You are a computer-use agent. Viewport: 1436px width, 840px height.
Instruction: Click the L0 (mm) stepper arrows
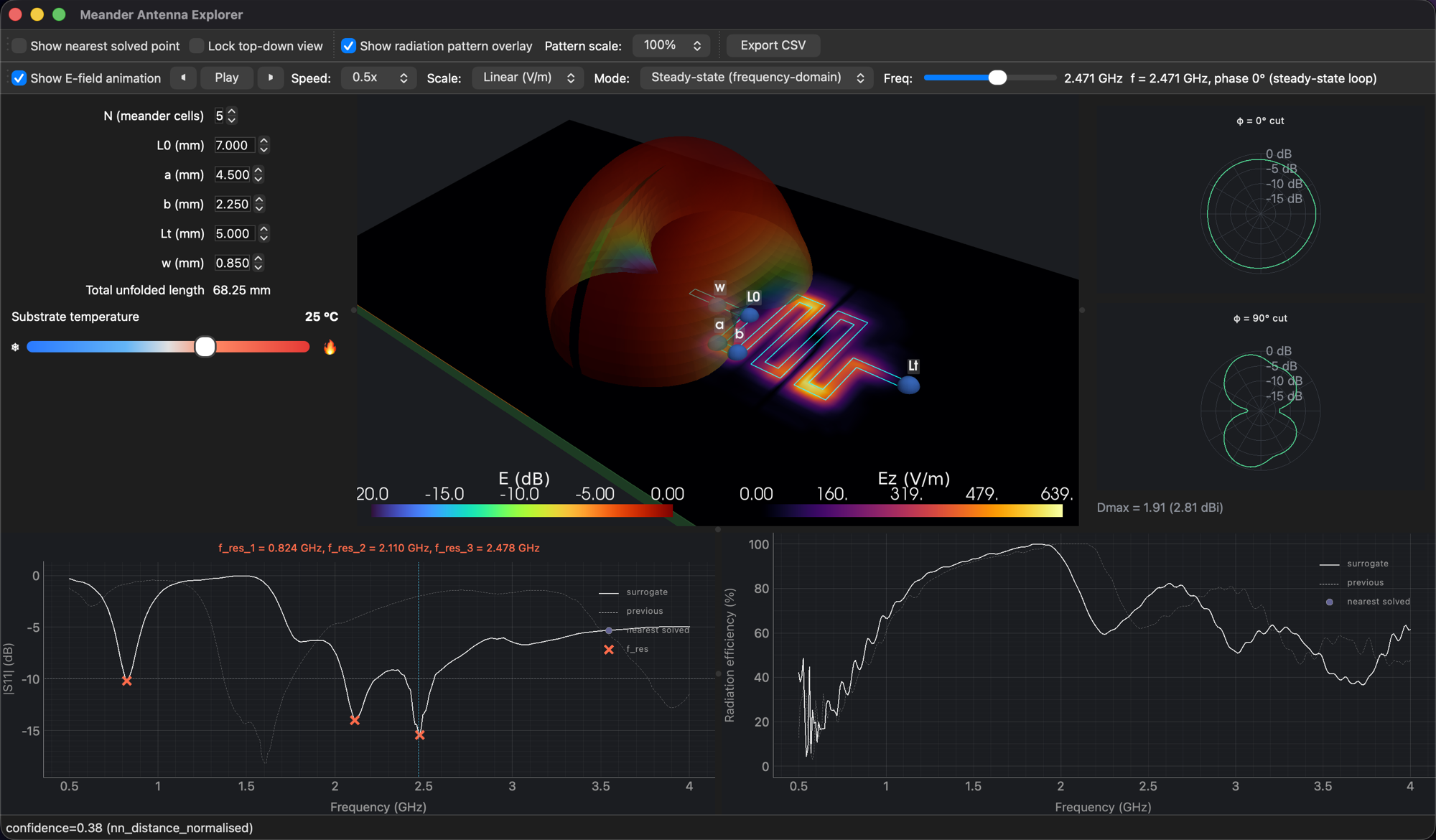click(264, 145)
